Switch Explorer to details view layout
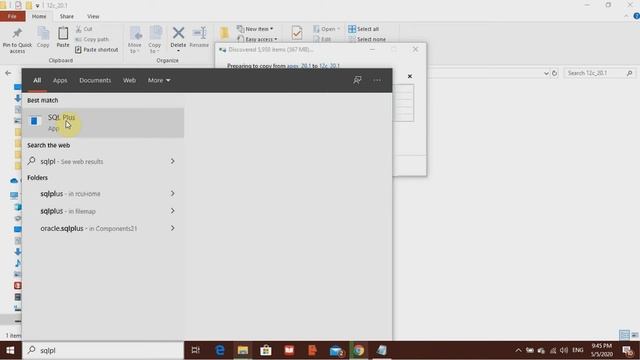Viewport: 640px width, 360px height. [624, 335]
